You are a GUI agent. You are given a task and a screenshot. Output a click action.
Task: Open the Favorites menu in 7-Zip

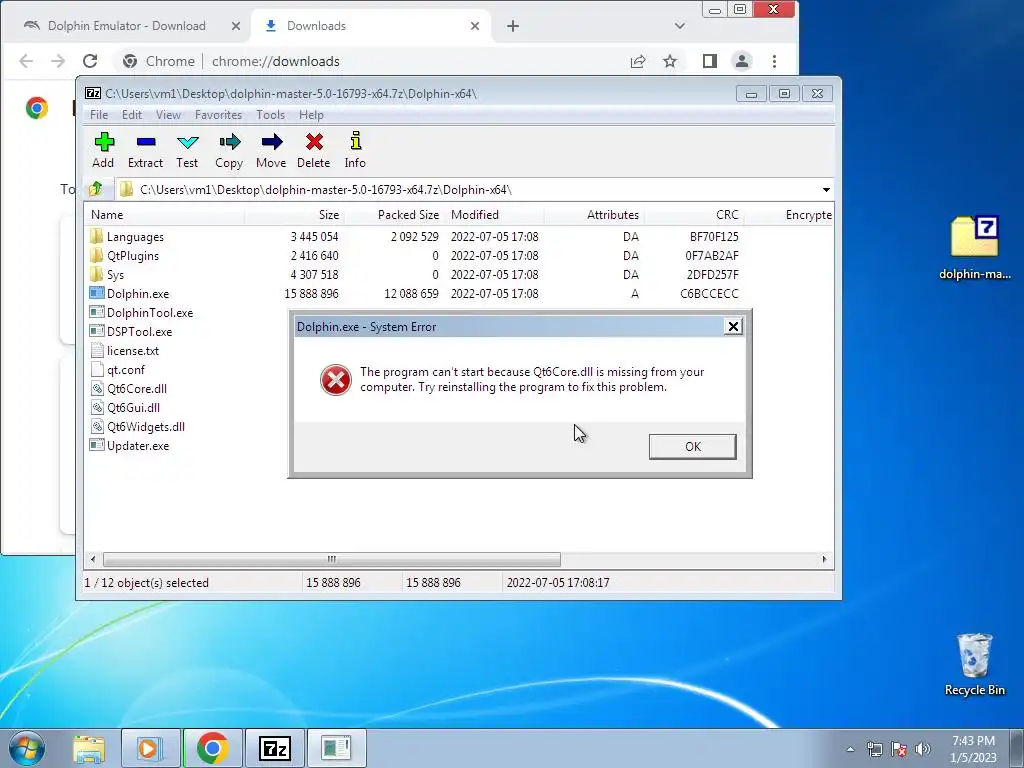[x=218, y=115]
